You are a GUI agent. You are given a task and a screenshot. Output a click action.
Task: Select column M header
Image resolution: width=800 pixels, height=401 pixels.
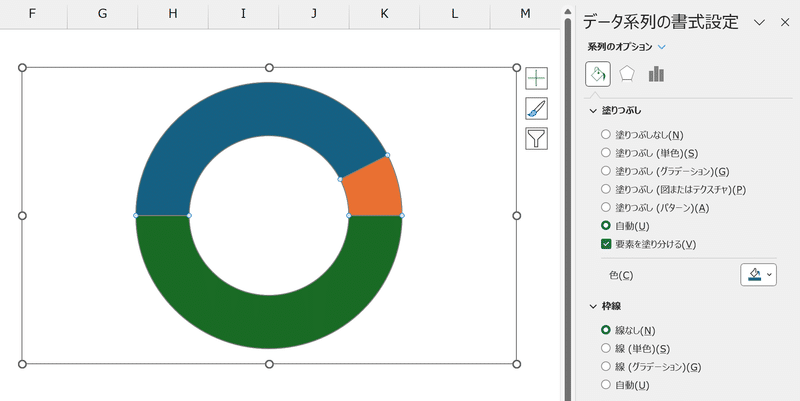525,14
